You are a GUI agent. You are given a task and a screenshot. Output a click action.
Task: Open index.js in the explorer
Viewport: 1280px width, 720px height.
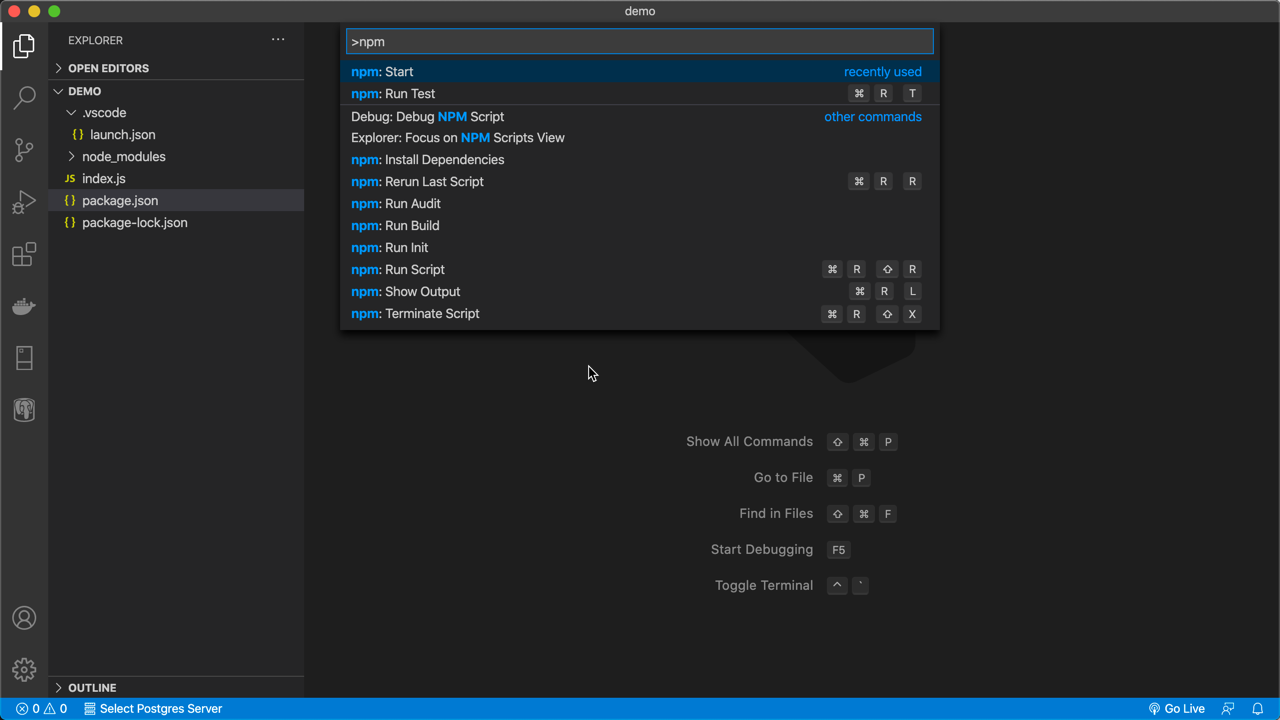176,179
